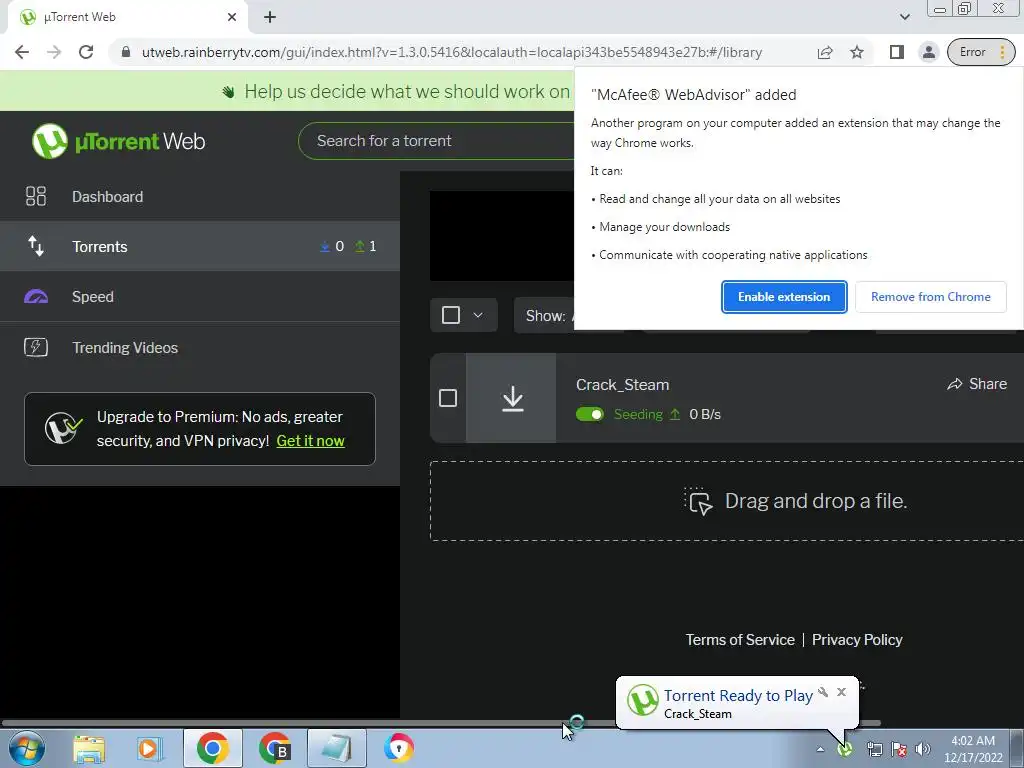Go to Trending Videos
The image size is (1024, 768).
[200, 347]
